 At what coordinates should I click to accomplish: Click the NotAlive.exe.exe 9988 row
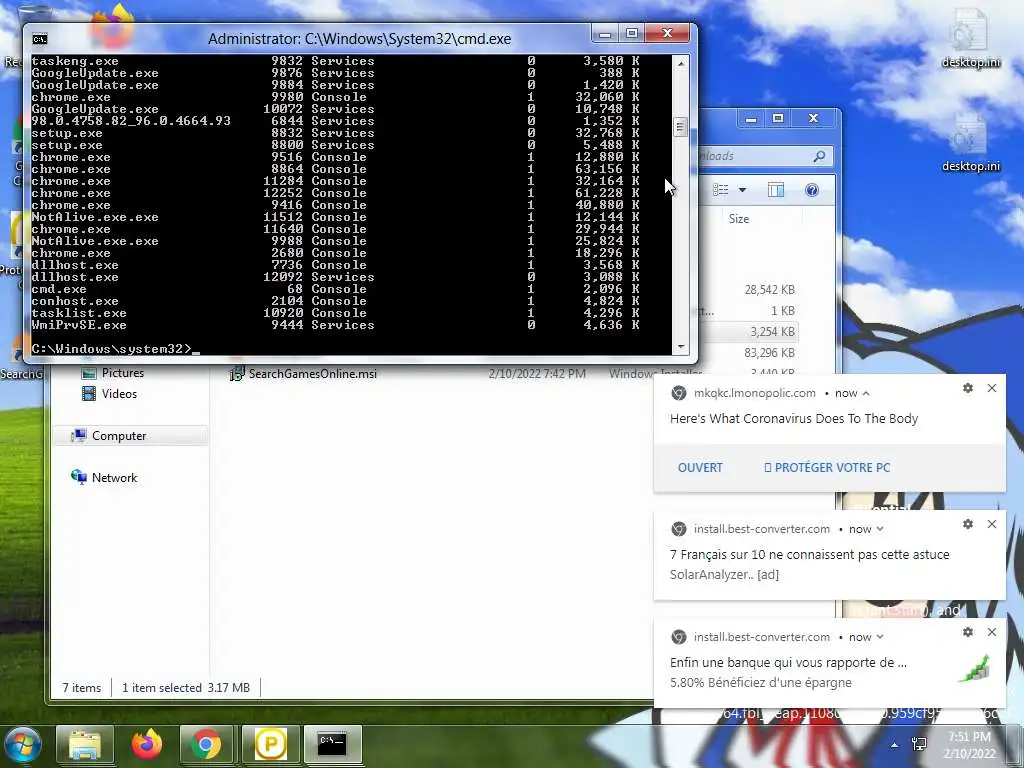point(335,241)
